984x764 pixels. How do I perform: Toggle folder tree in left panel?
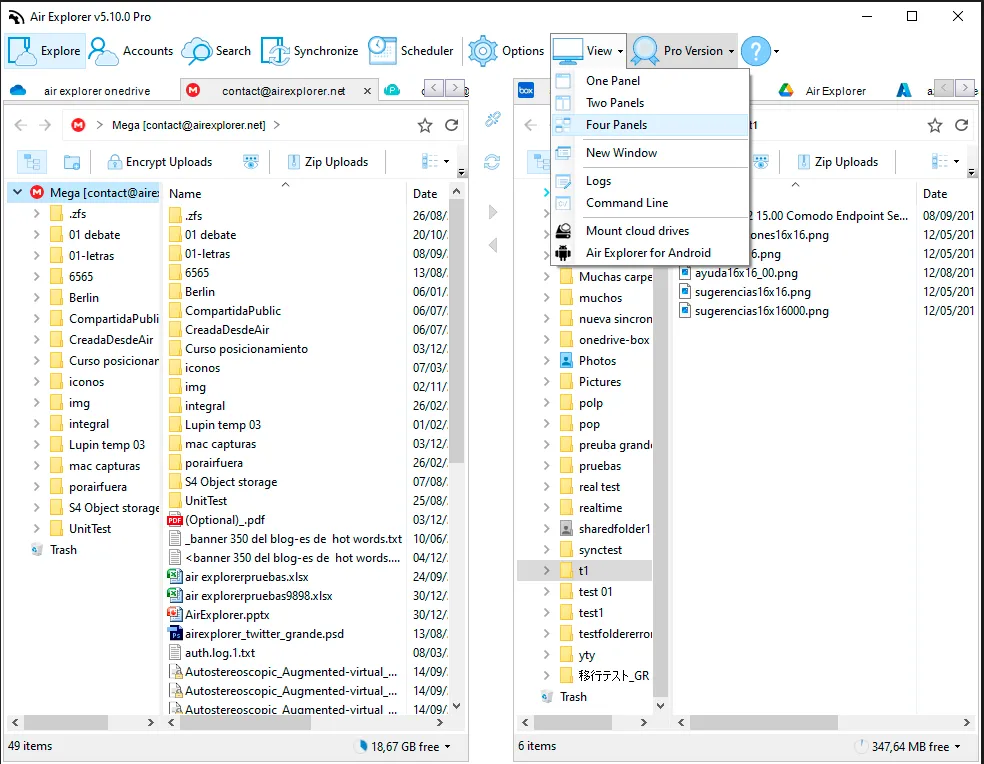coord(32,162)
